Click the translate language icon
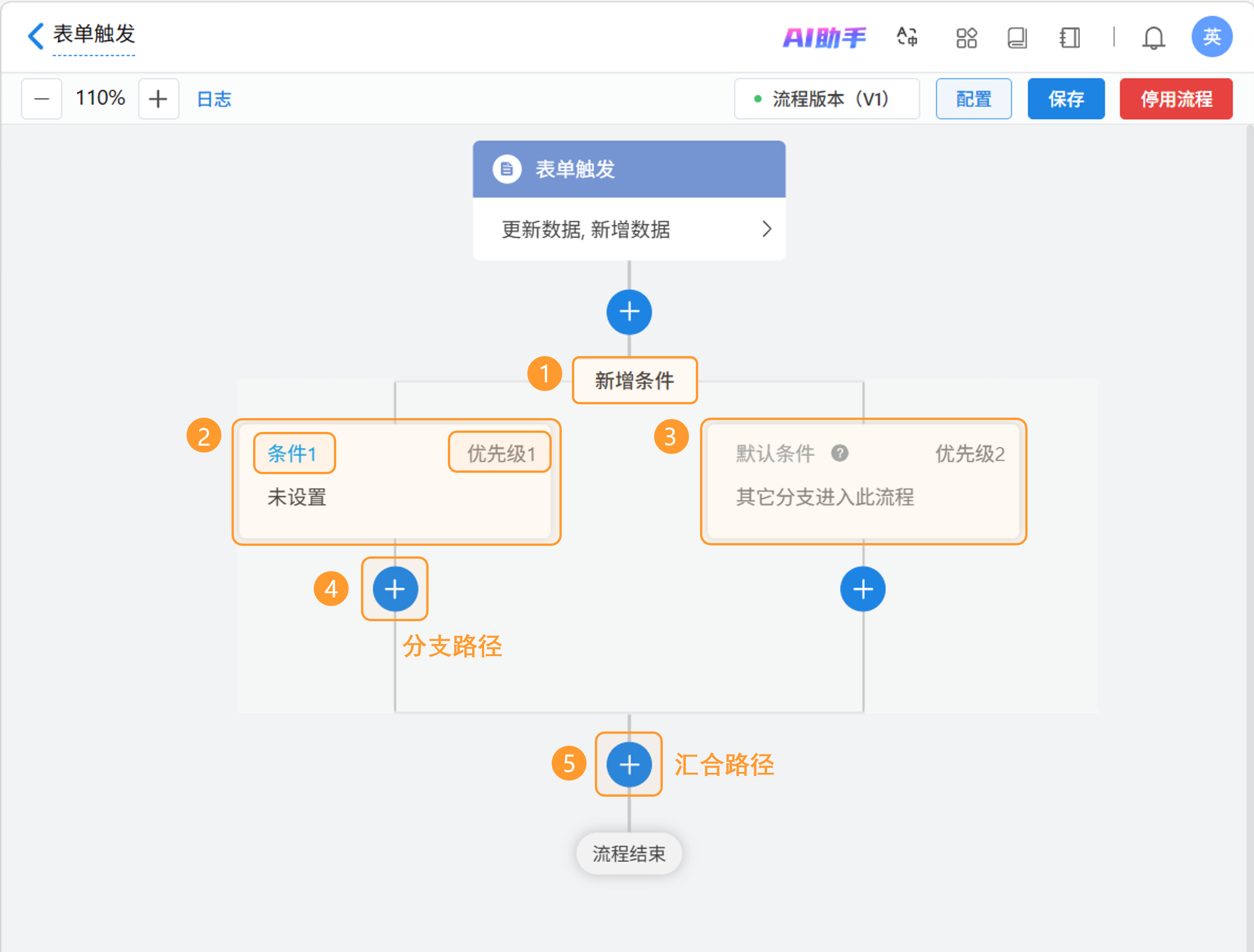This screenshot has height=952, width=1254. tap(907, 37)
